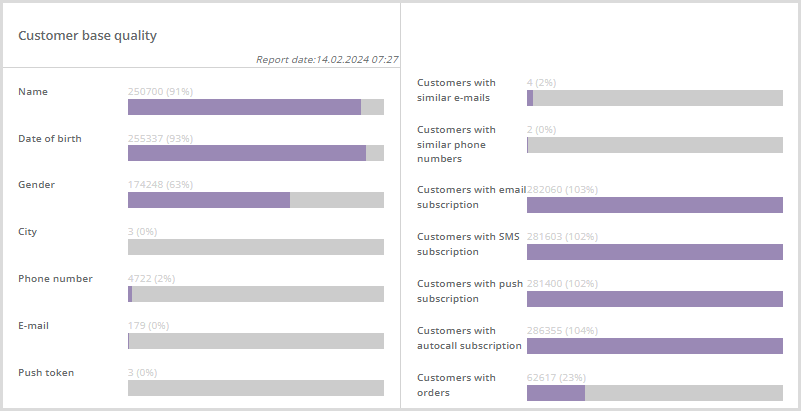Click the report date text

(327, 60)
